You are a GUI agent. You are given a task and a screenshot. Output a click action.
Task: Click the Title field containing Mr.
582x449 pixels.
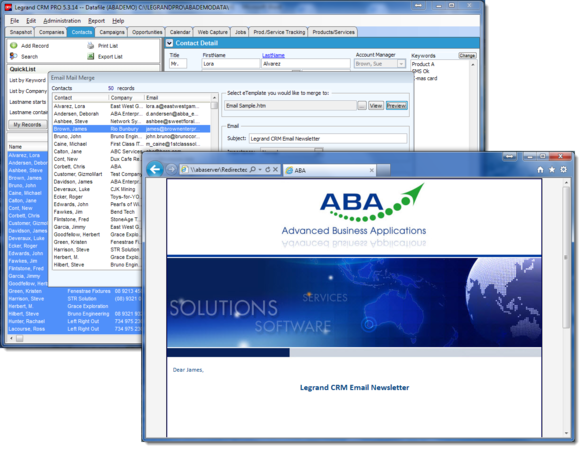coord(178,64)
